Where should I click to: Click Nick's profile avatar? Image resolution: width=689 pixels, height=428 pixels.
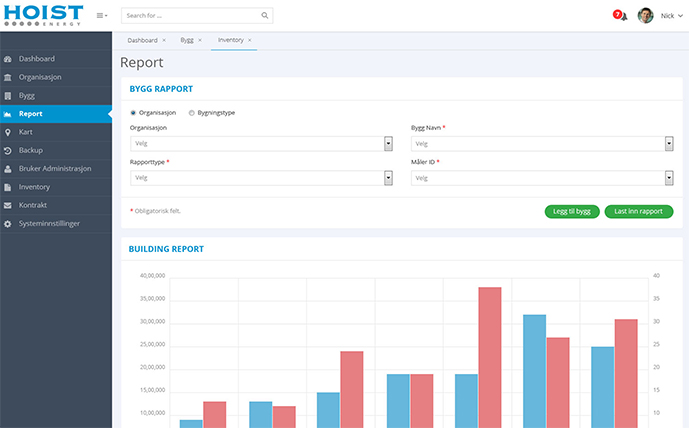[645, 15]
